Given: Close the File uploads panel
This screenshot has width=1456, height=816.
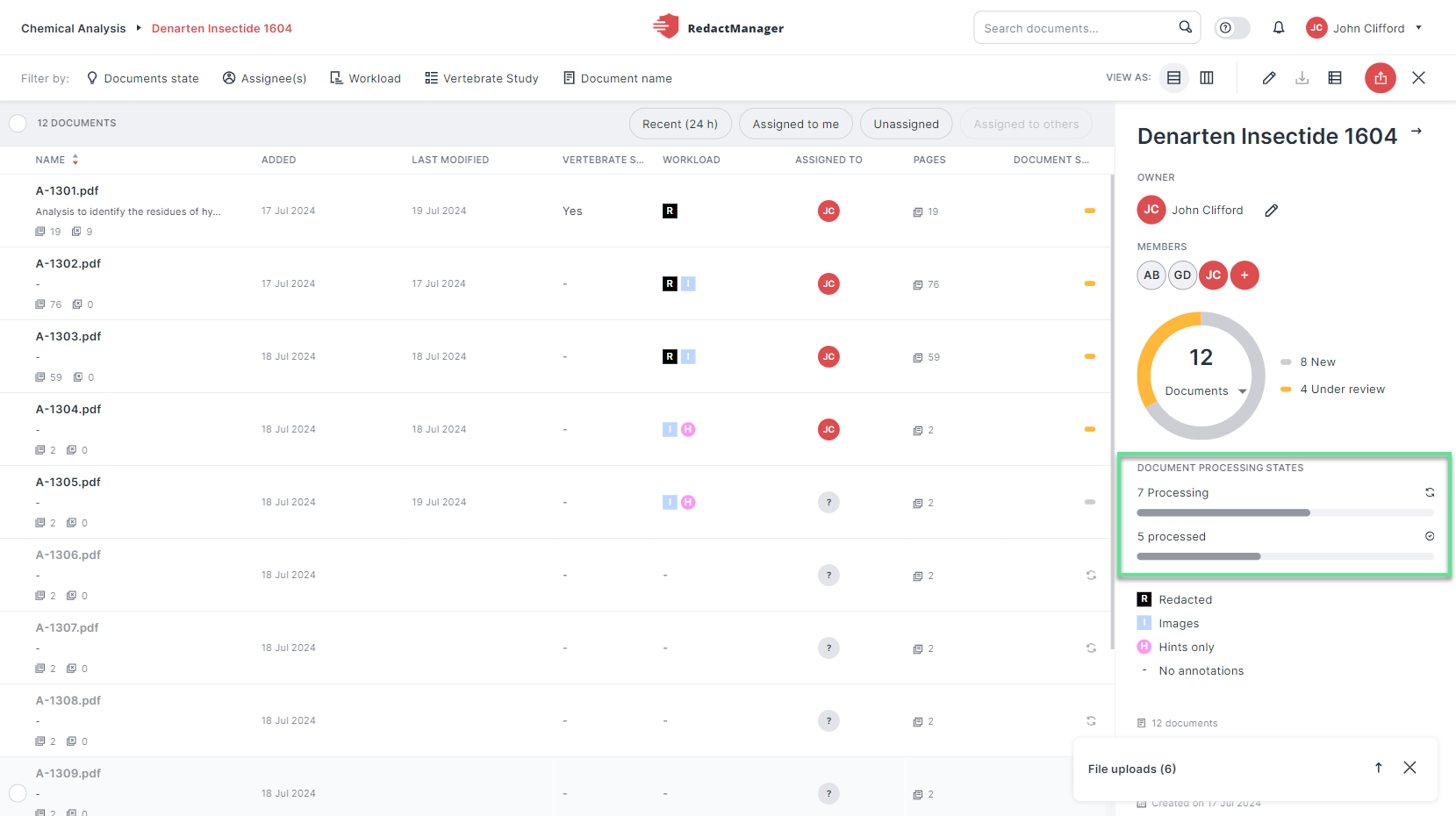Looking at the screenshot, I should pyautogui.click(x=1409, y=768).
